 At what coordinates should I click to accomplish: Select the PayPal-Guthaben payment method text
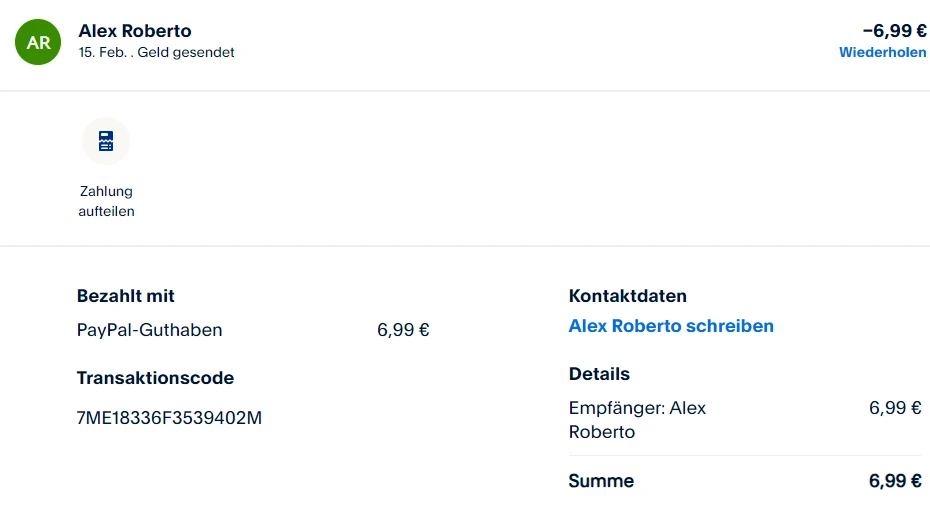[149, 330]
